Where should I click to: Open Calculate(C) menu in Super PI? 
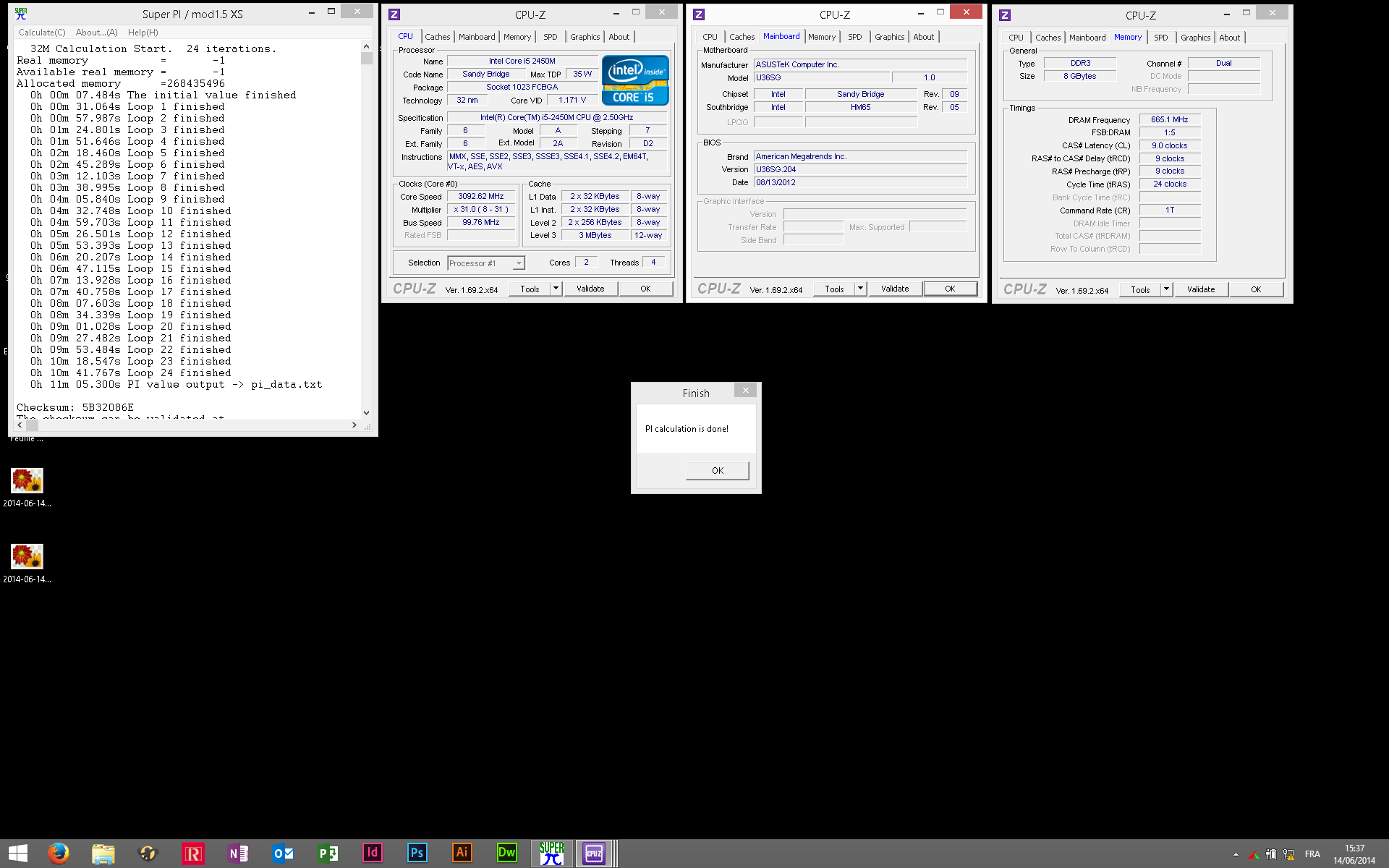tap(42, 33)
